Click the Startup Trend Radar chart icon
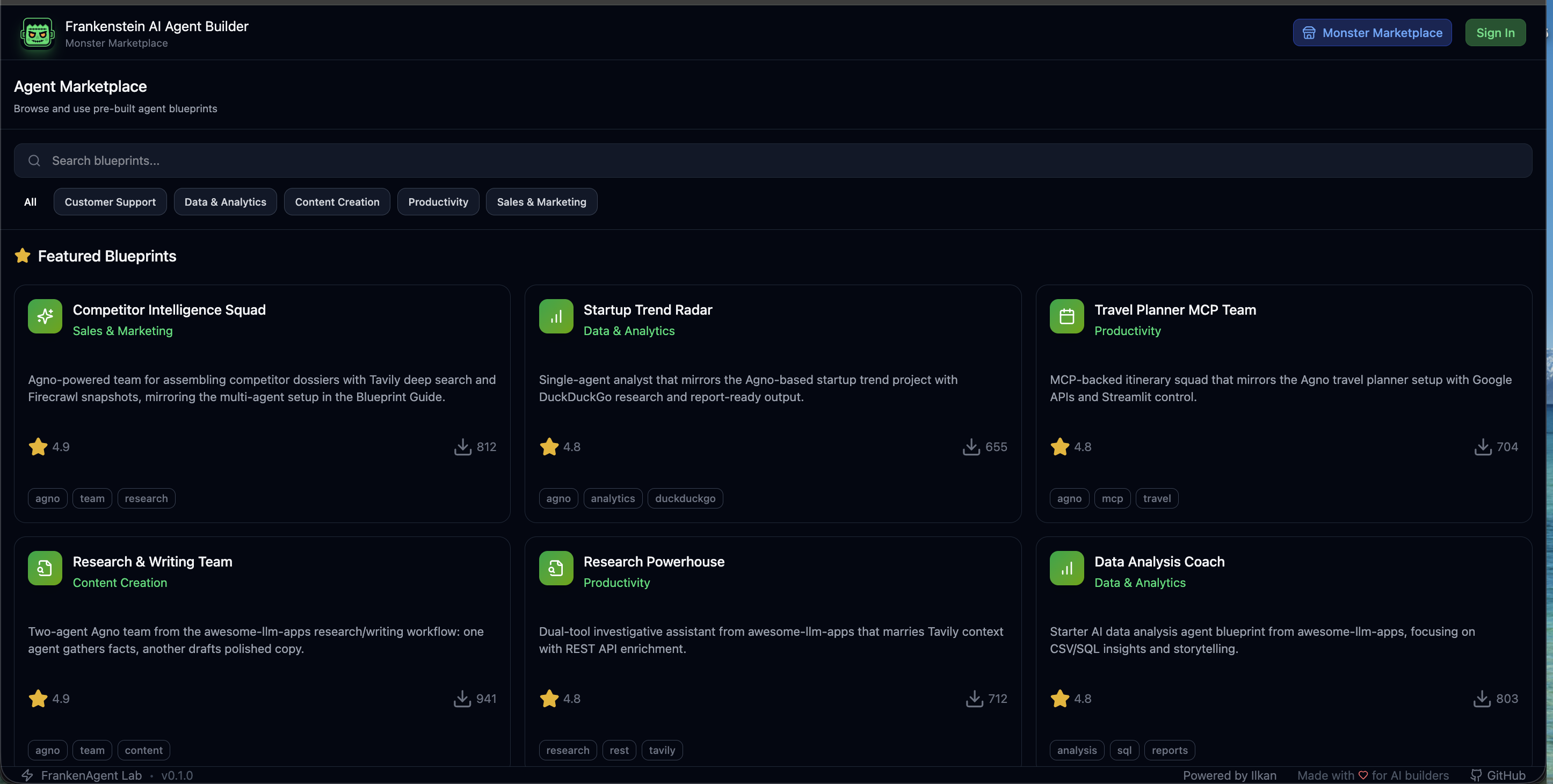 coord(555,316)
